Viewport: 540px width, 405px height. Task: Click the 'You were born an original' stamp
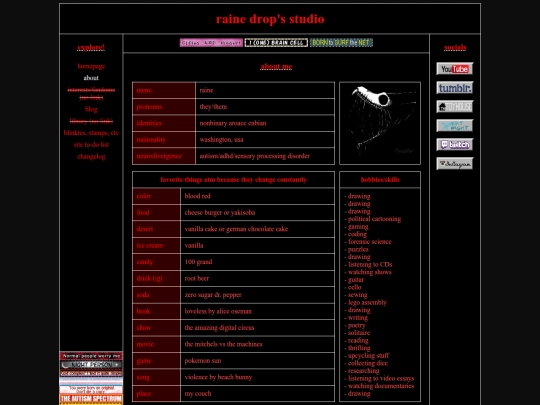tap(91, 390)
